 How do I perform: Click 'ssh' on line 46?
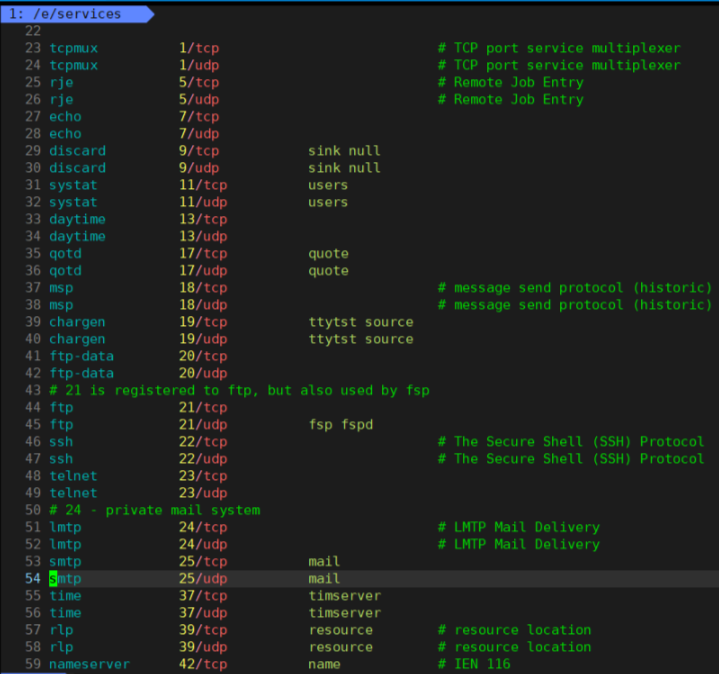coord(61,442)
